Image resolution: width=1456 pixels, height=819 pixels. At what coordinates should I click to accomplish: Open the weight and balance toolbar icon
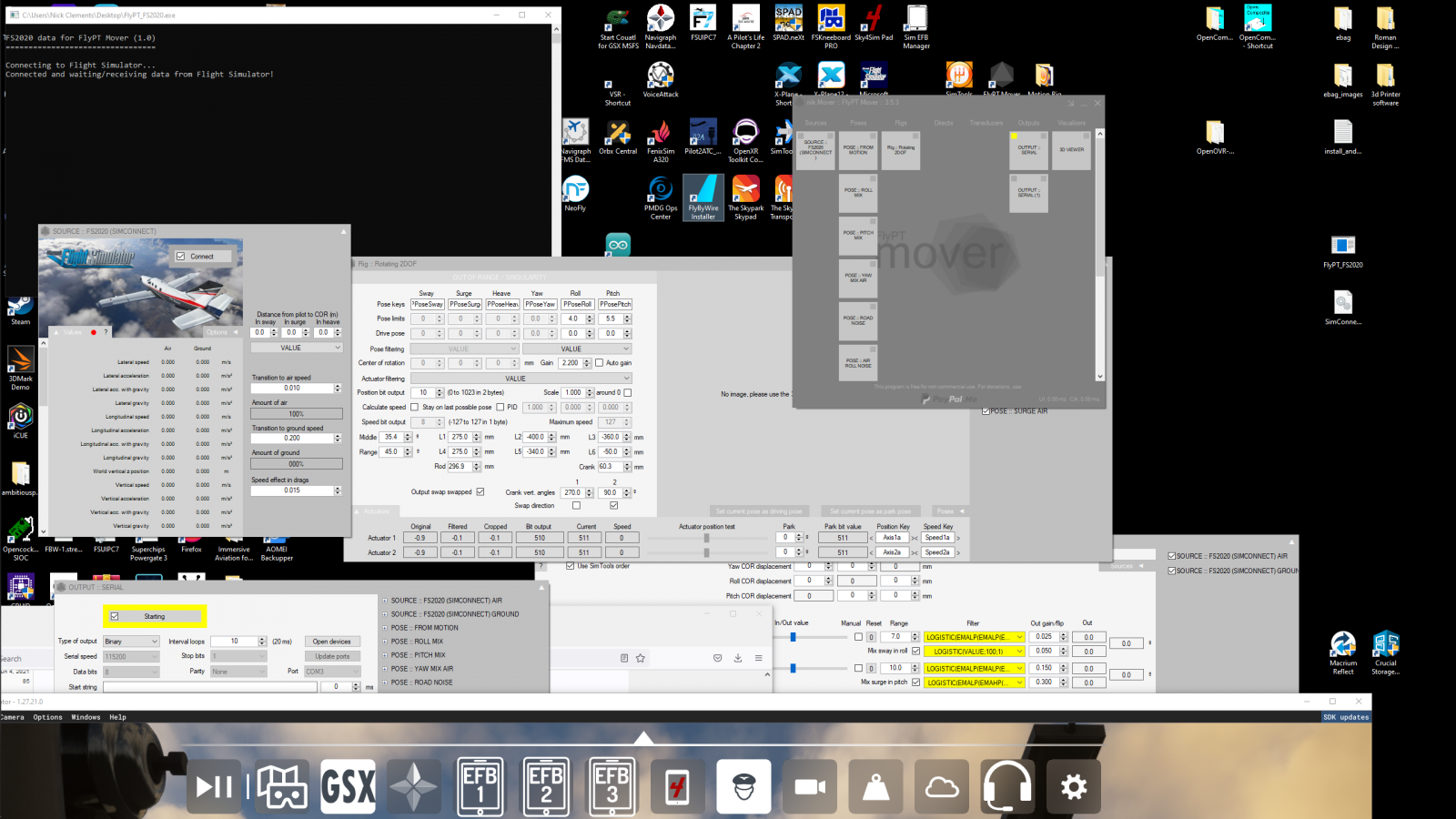pyautogui.click(x=876, y=786)
